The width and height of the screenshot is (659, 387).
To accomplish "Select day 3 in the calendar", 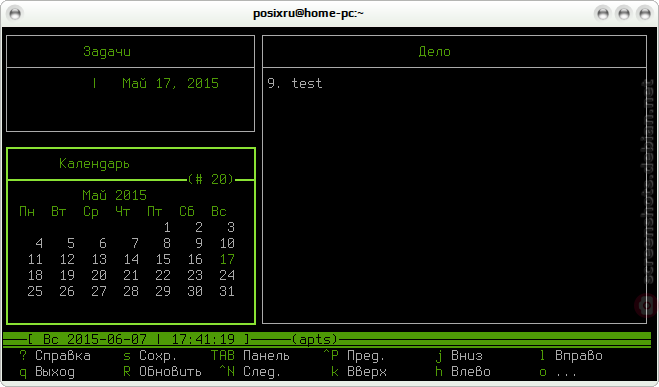I will click(x=231, y=227).
